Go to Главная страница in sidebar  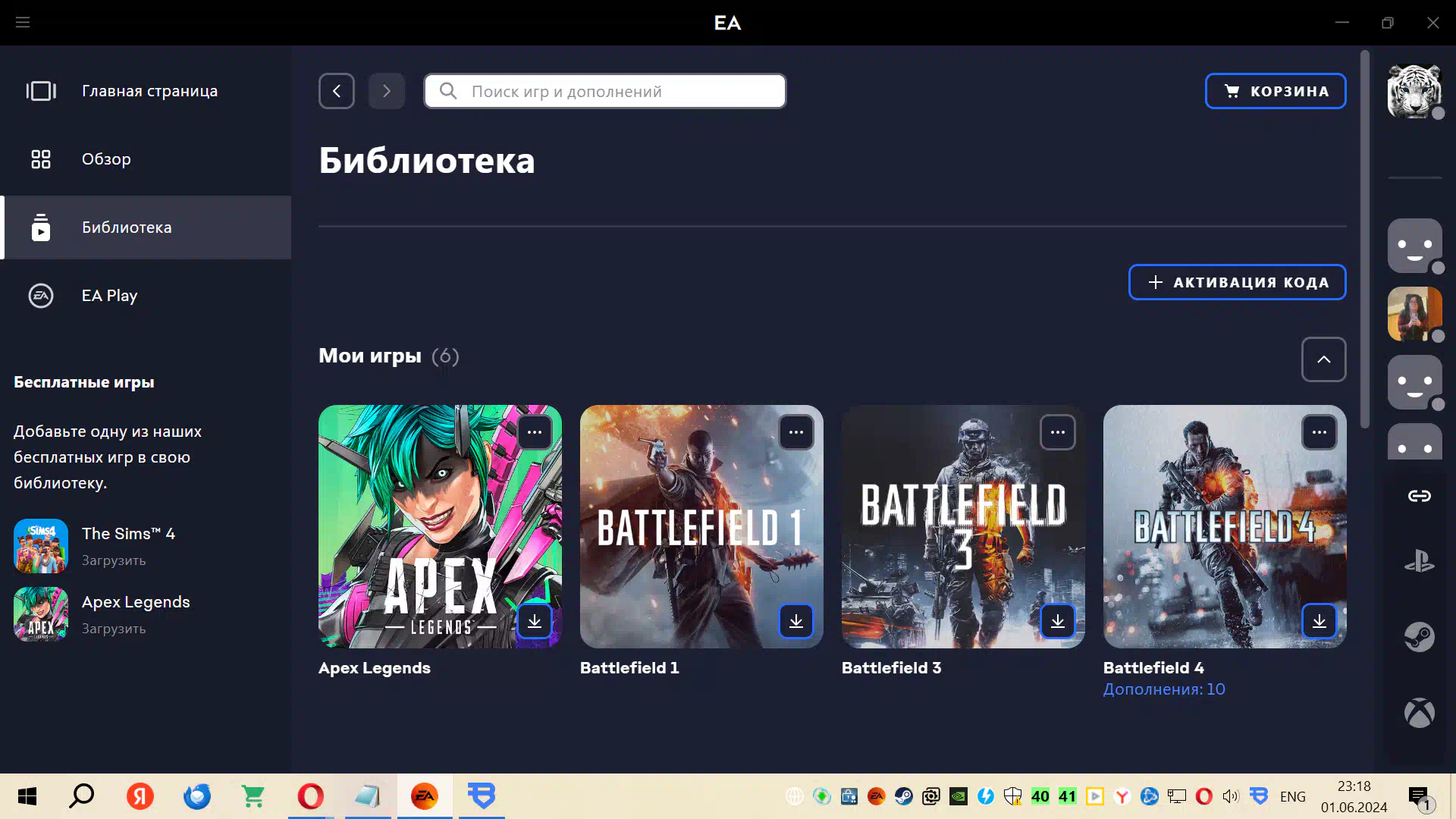coord(146,91)
